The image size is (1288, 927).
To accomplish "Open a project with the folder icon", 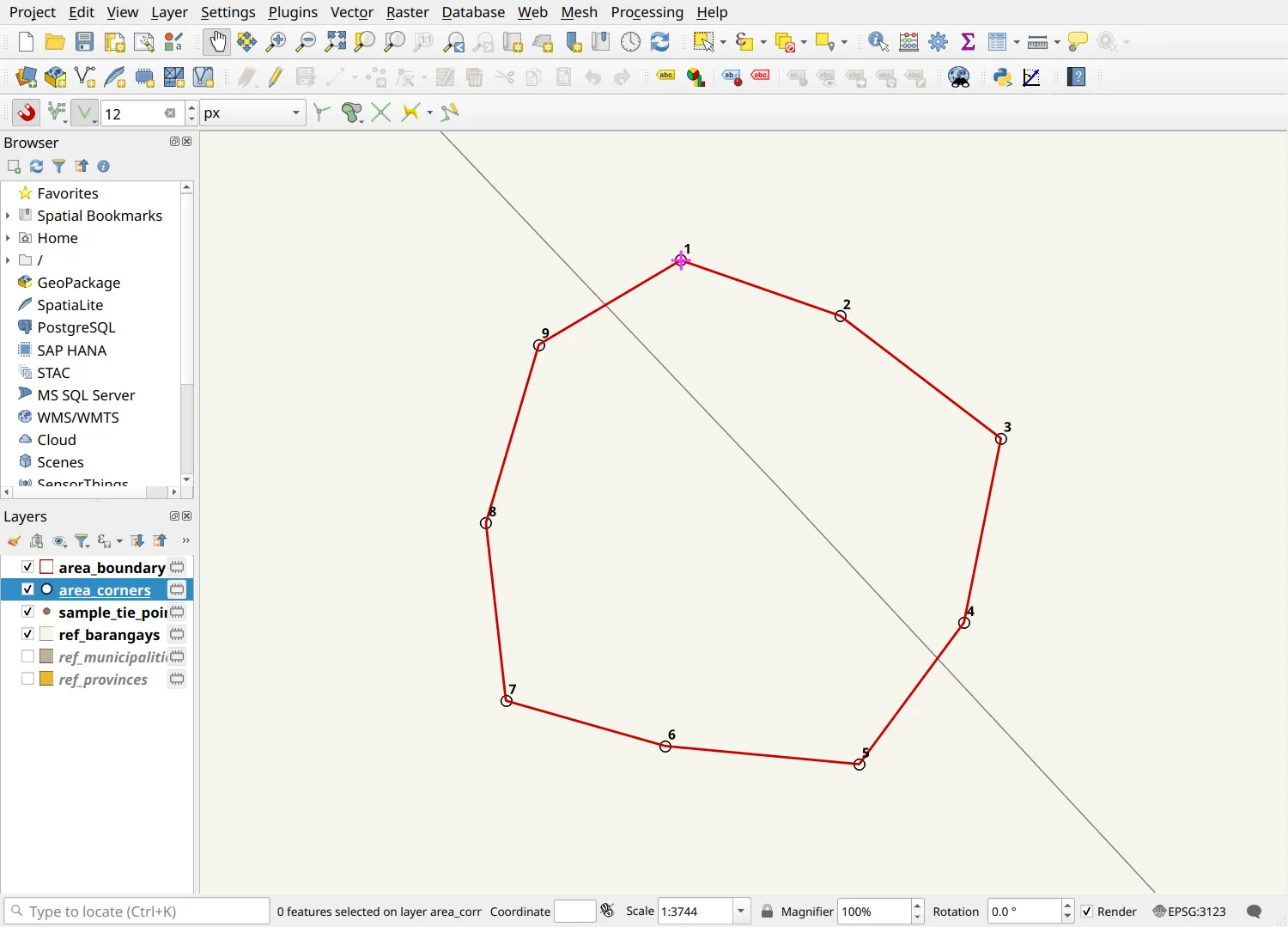I will coord(55,41).
